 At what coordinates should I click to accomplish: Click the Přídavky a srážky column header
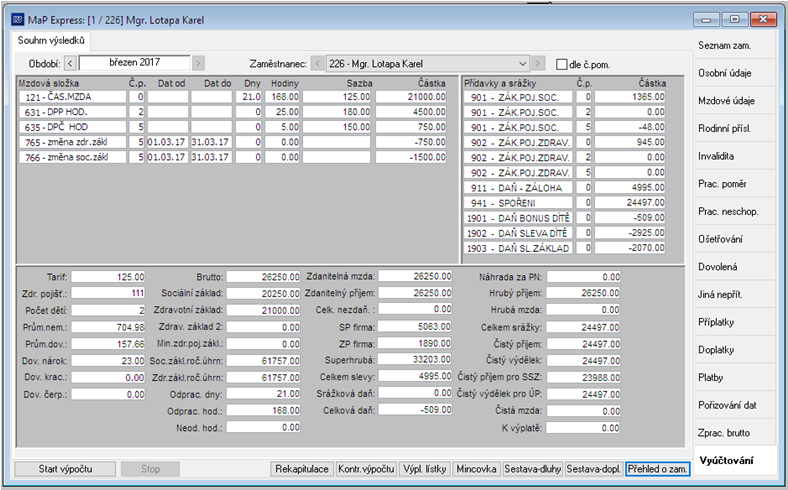click(500, 83)
